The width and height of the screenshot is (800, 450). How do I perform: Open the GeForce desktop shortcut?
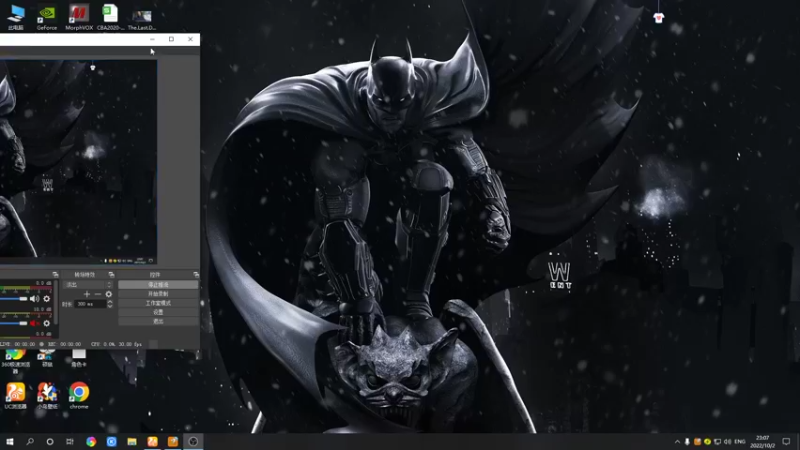[x=47, y=17]
